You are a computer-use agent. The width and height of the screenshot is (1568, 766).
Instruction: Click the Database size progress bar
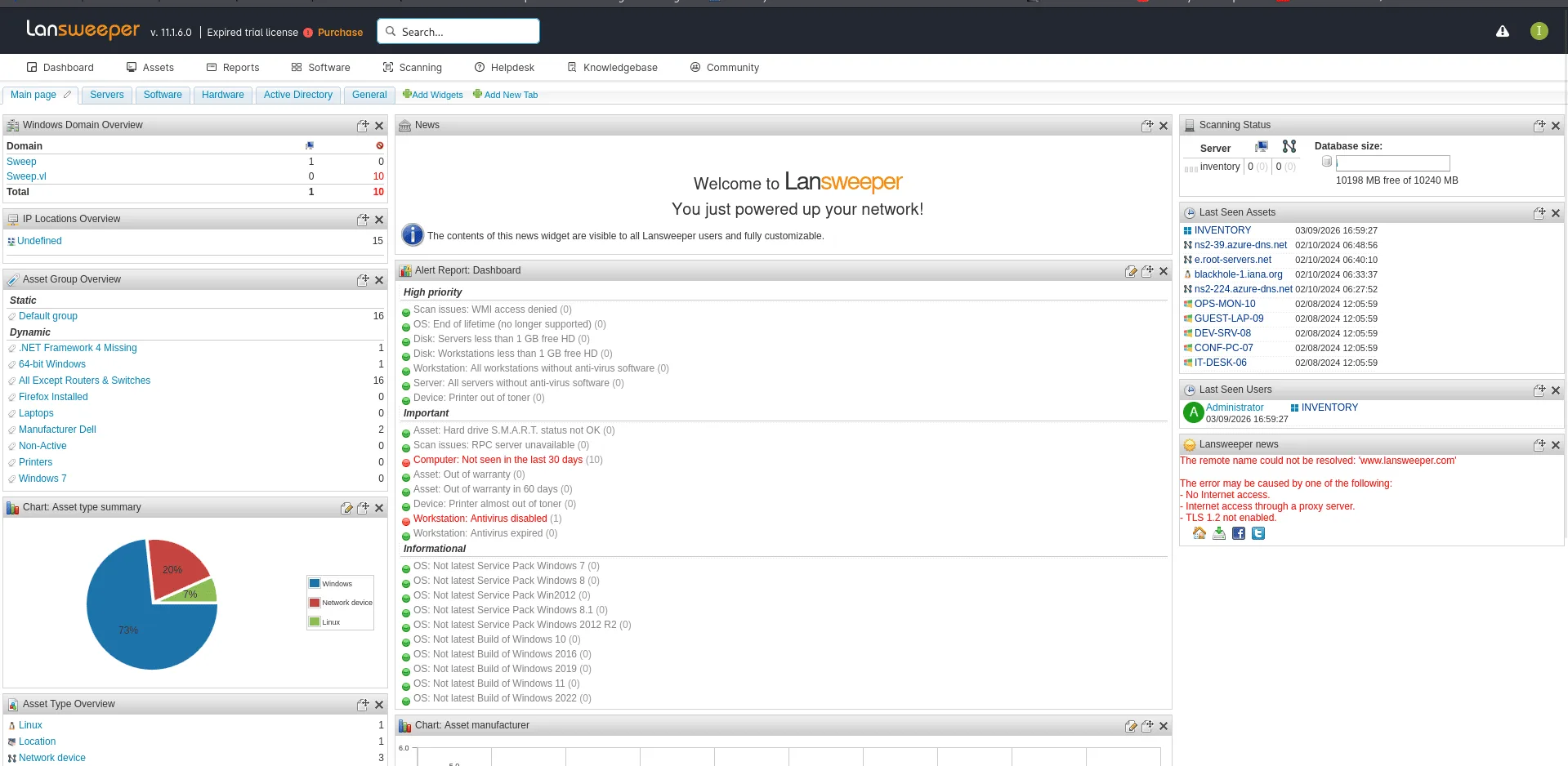pyautogui.click(x=1392, y=163)
